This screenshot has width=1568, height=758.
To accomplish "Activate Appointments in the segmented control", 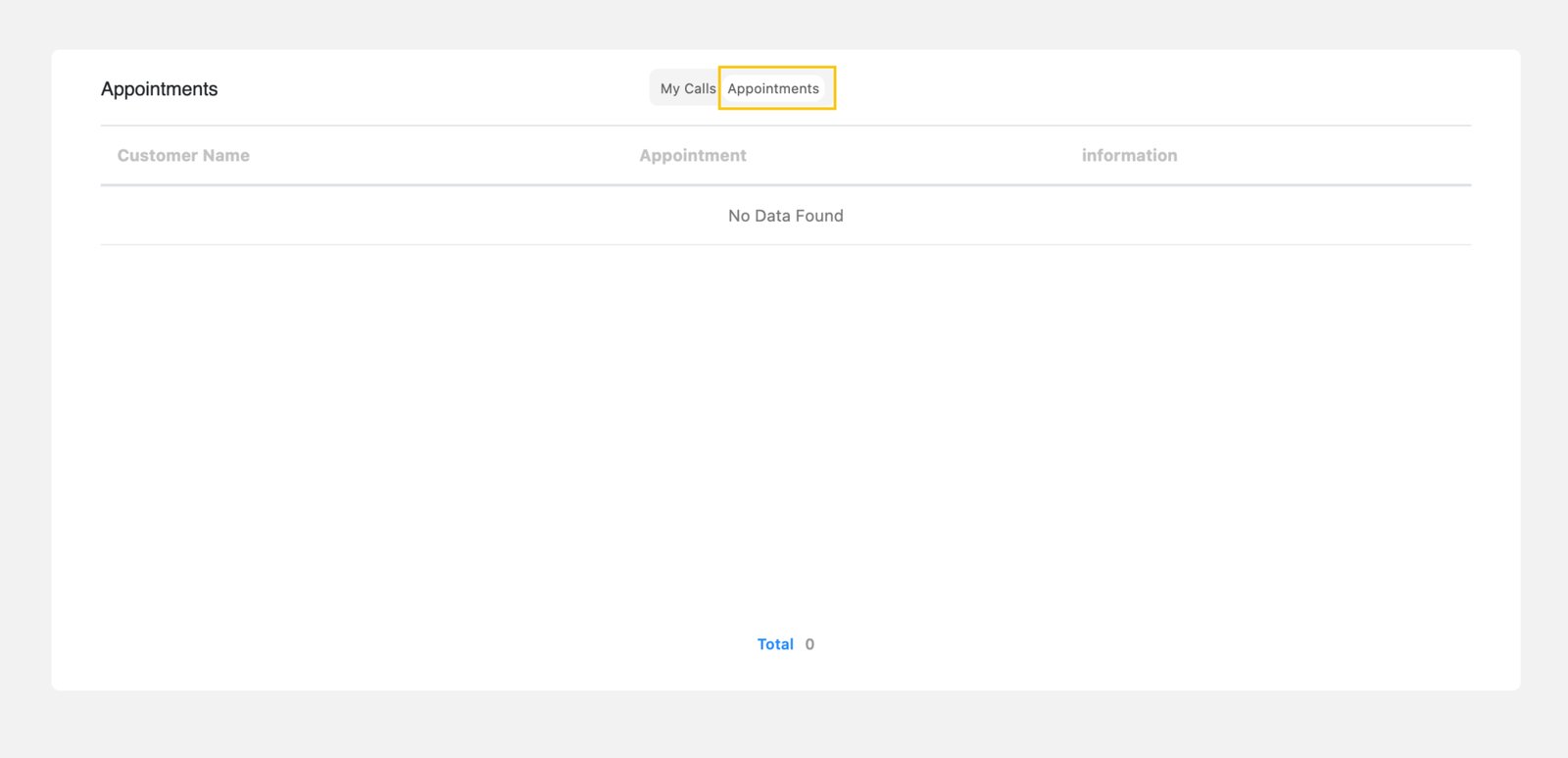I will pyautogui.click(x=773, y=88).
